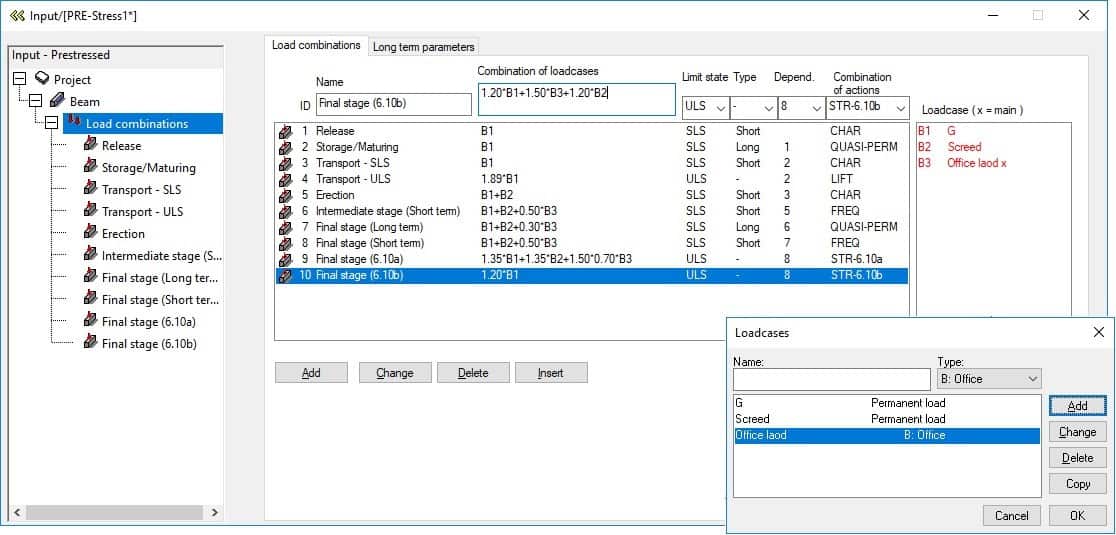Select Intermediate stage (Short term) list row
The width and height of the screenshot is (1116, 535).
click(591, 211)
